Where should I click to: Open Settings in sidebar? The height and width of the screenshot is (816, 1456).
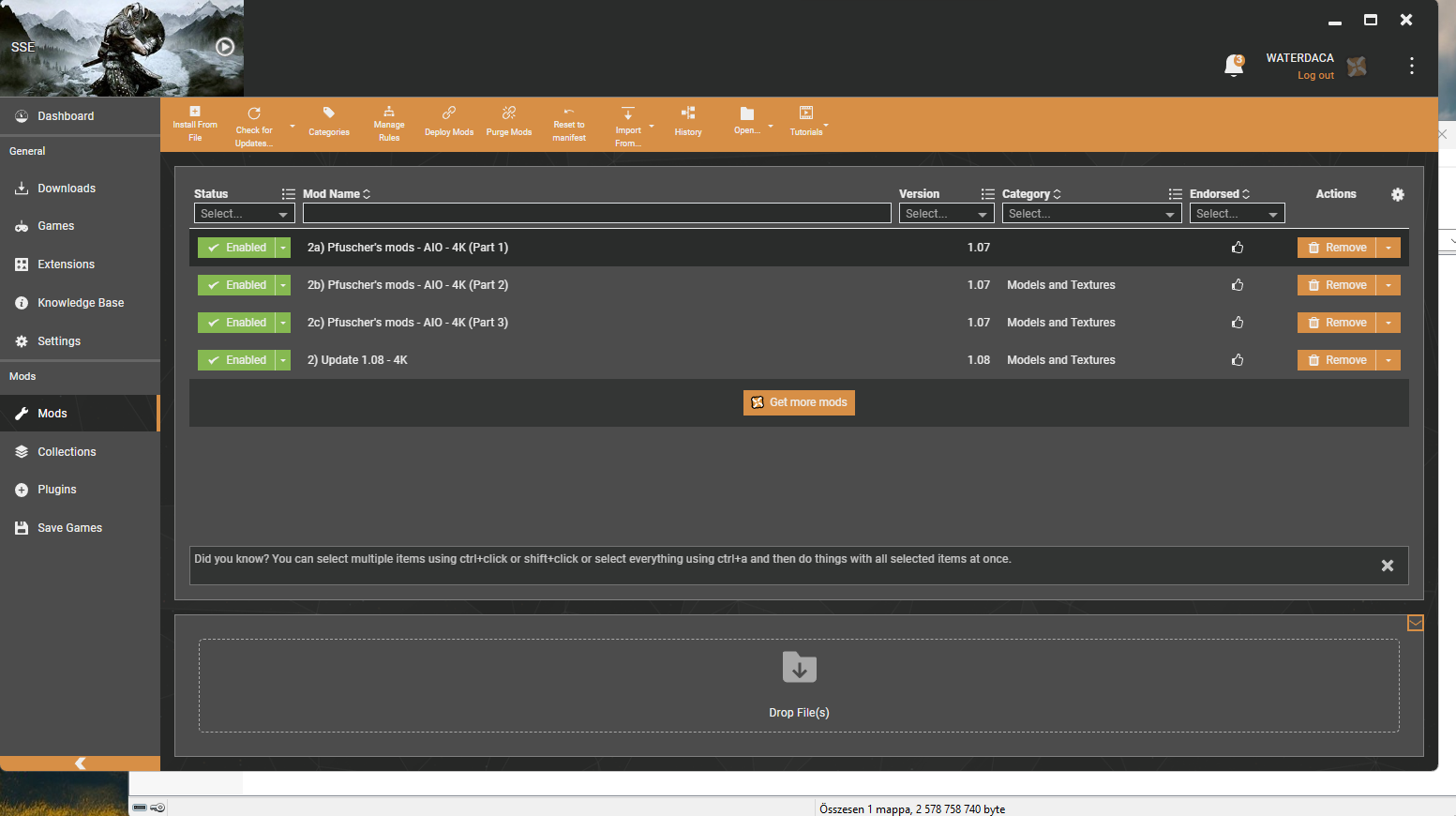click(x=80, y=341)
